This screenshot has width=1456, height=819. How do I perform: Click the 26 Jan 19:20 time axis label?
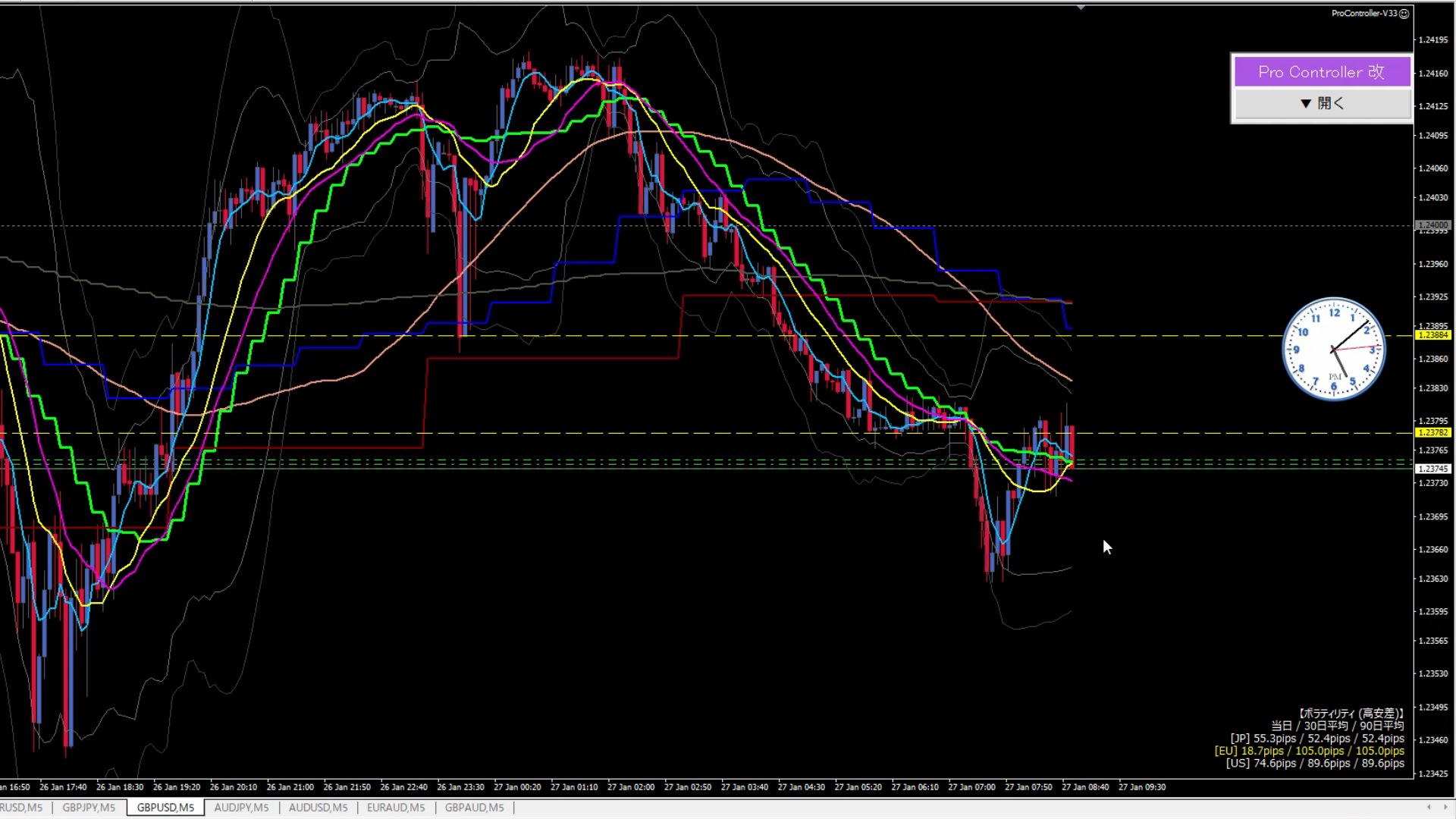pyautogui.click(x=177, y=787)
